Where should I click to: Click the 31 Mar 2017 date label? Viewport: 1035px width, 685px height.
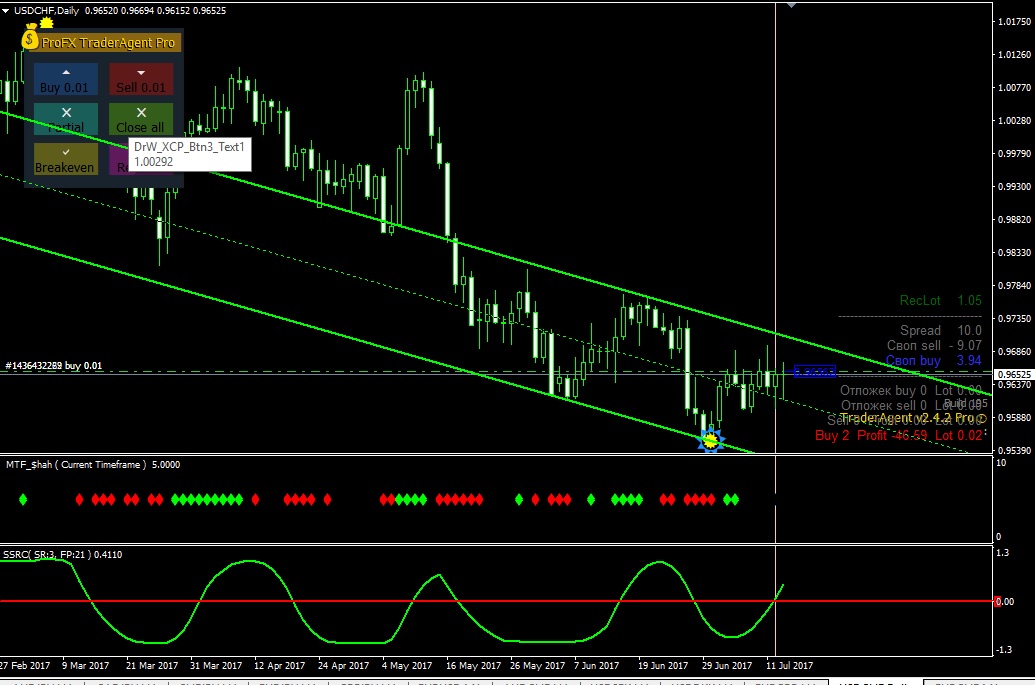click(x=216, y=665)
